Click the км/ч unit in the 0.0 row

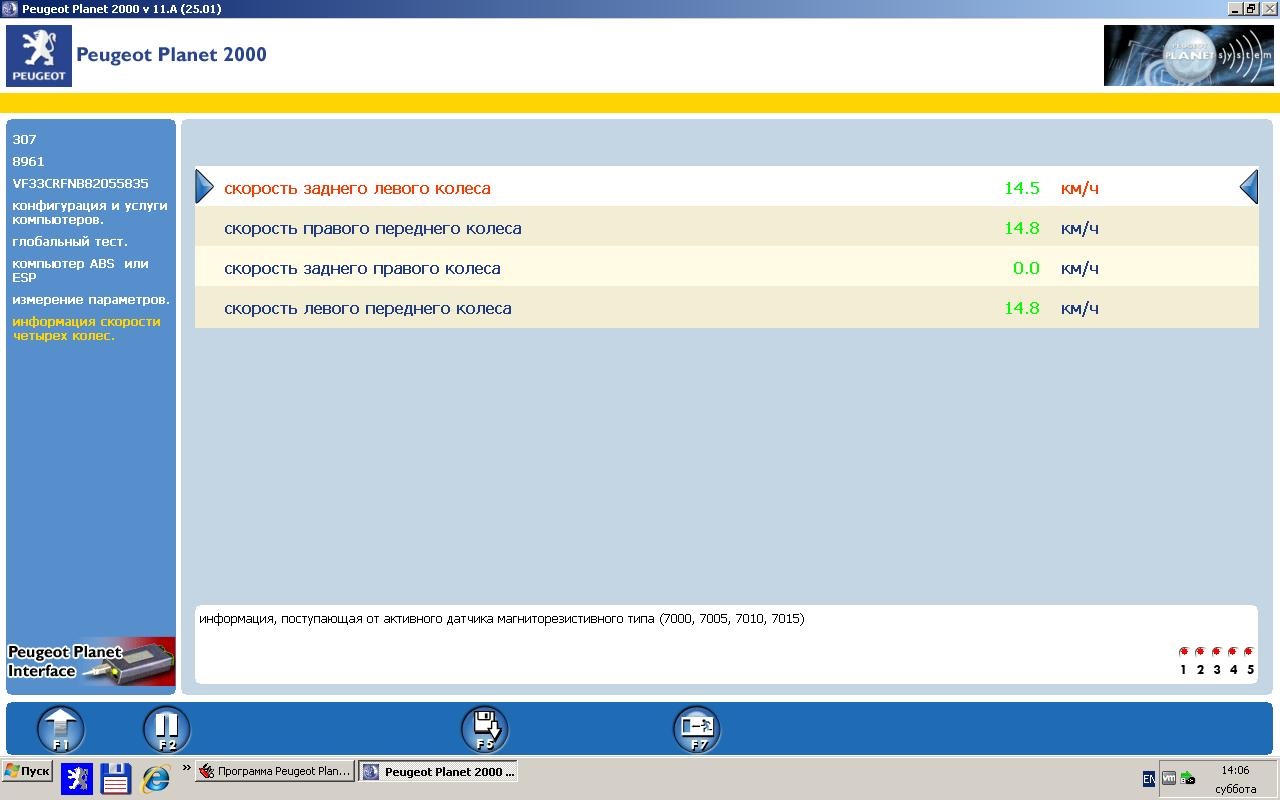pos(1080,268)
